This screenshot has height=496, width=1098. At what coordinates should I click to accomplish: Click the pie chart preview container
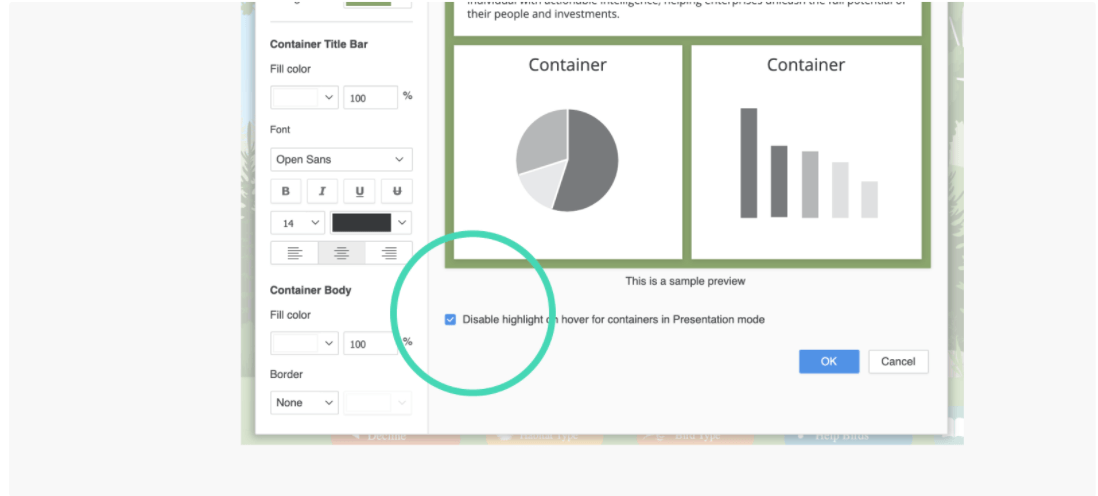567,152
